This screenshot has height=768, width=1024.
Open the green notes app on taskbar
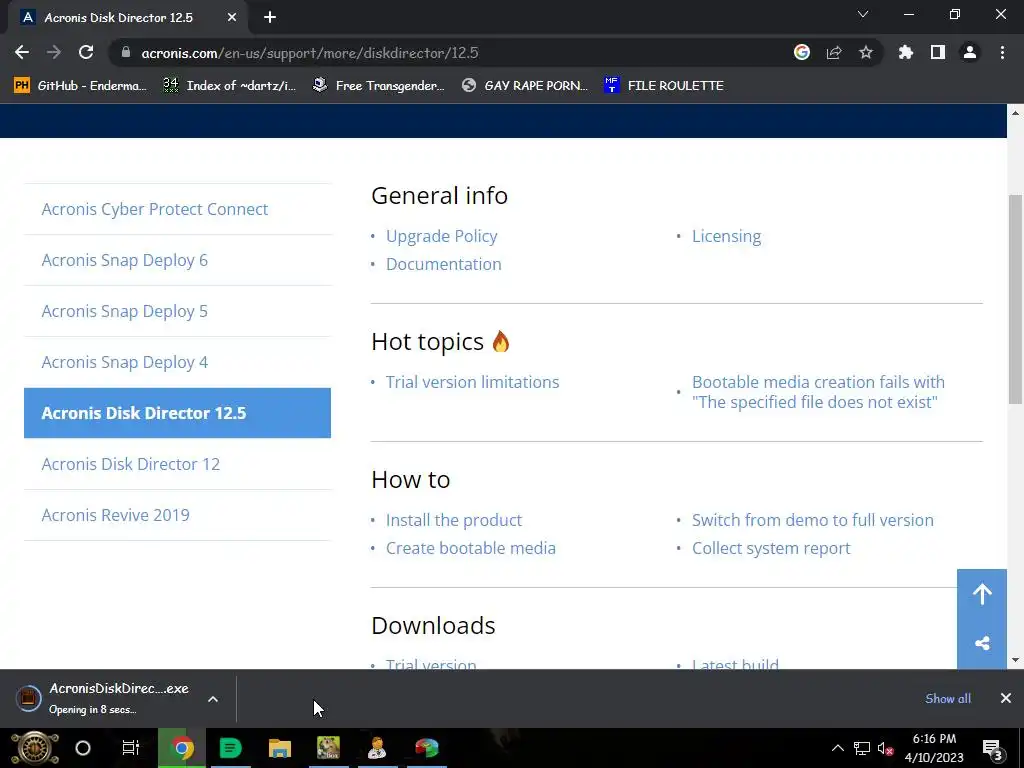pos(231,748)
